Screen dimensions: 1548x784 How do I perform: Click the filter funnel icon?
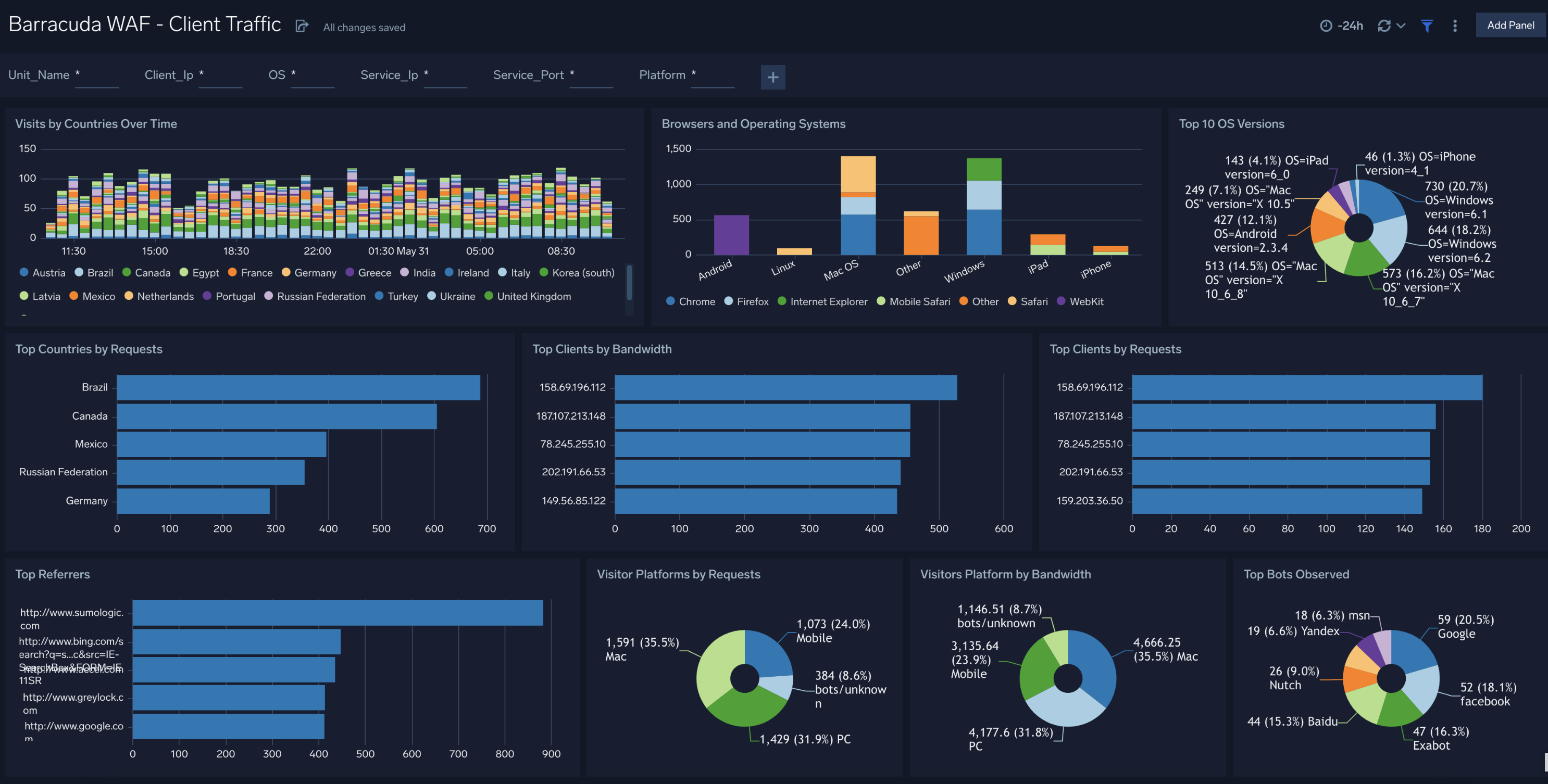point(1427,25)
